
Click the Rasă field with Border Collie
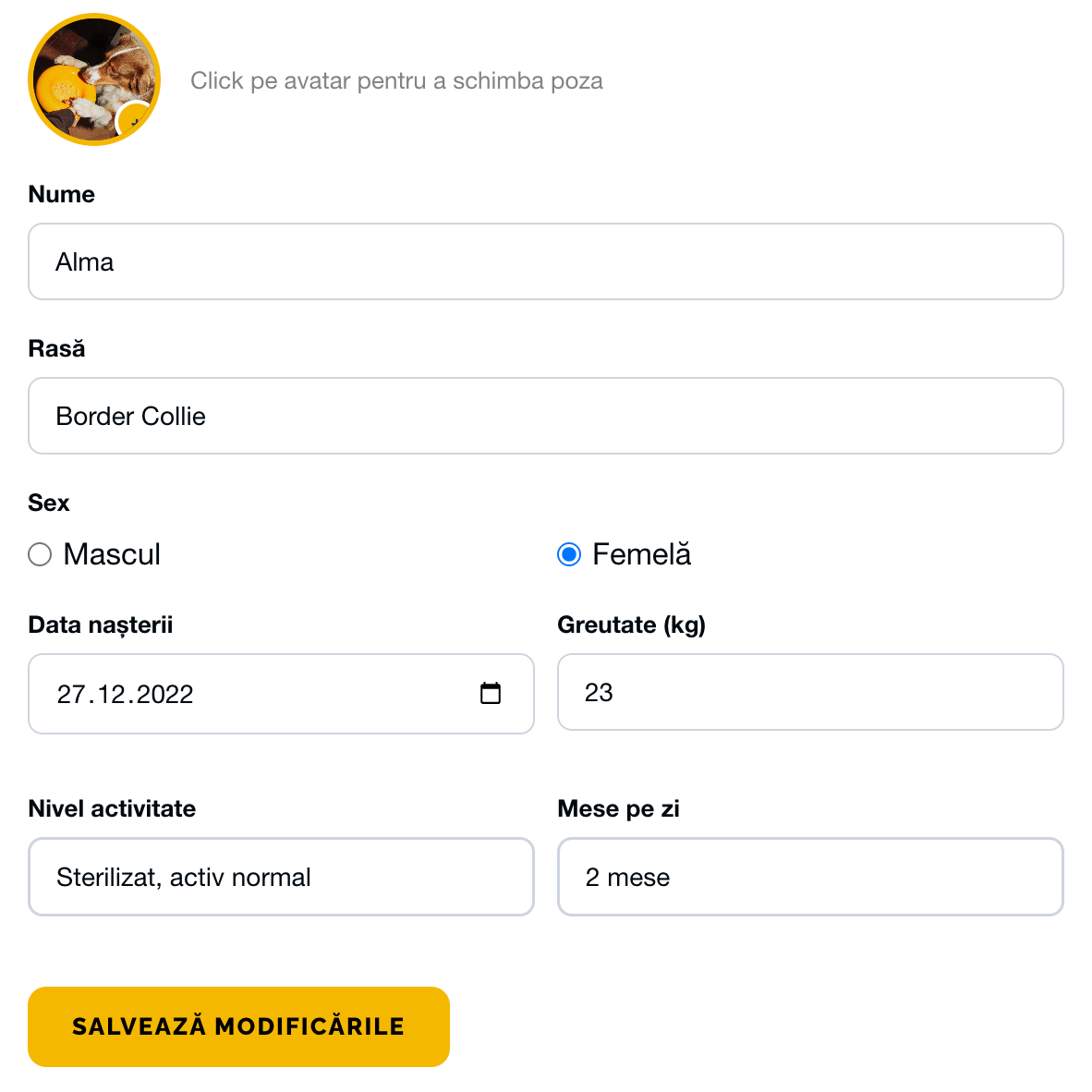[x=545, y=416]
